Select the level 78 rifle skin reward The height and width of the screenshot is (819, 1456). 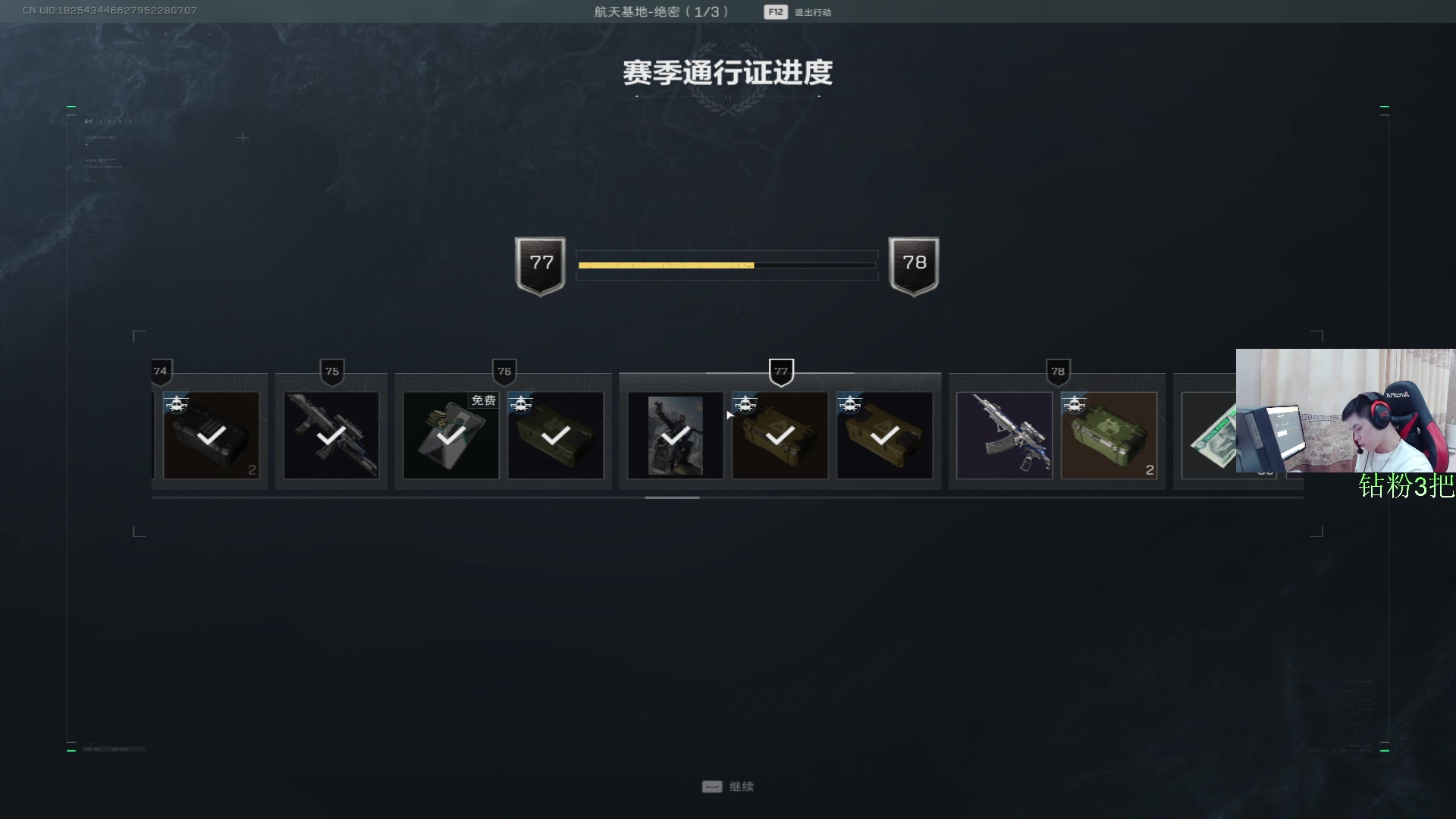tap(1004, 435)
